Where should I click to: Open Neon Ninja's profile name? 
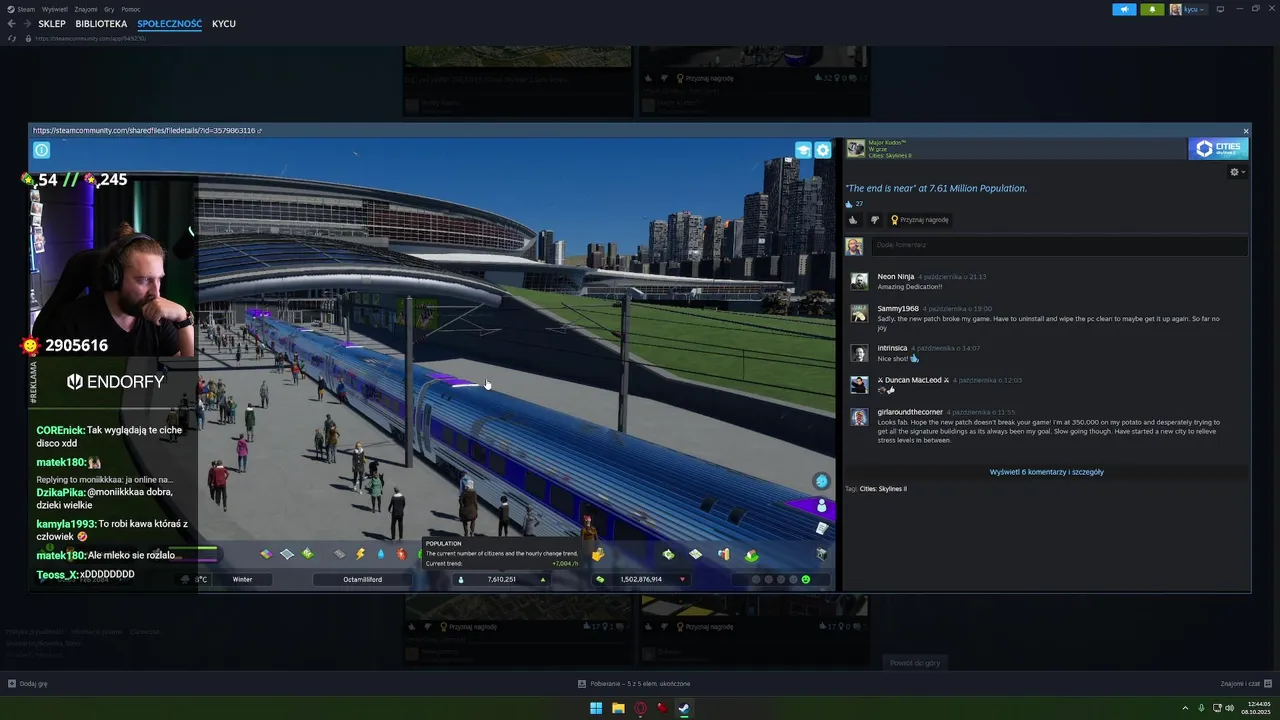pos(896,277)
